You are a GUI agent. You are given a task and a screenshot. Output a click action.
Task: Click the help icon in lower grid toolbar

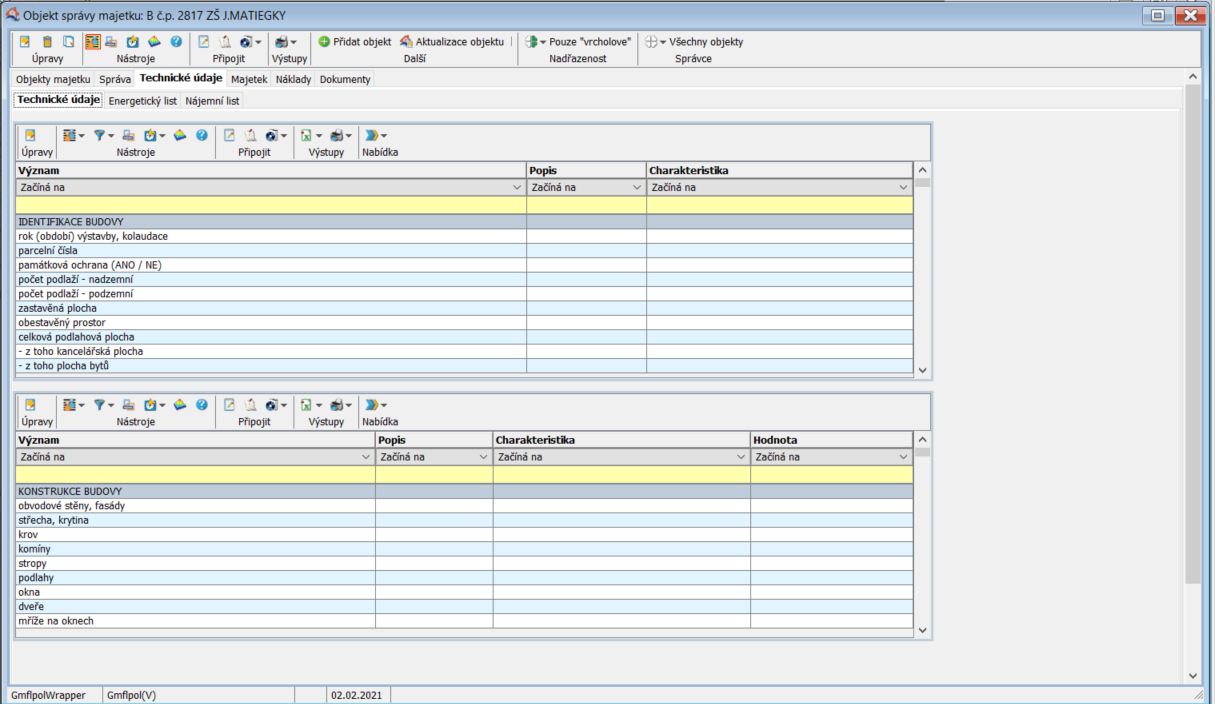pyautogui.click(x=202, y=405)
